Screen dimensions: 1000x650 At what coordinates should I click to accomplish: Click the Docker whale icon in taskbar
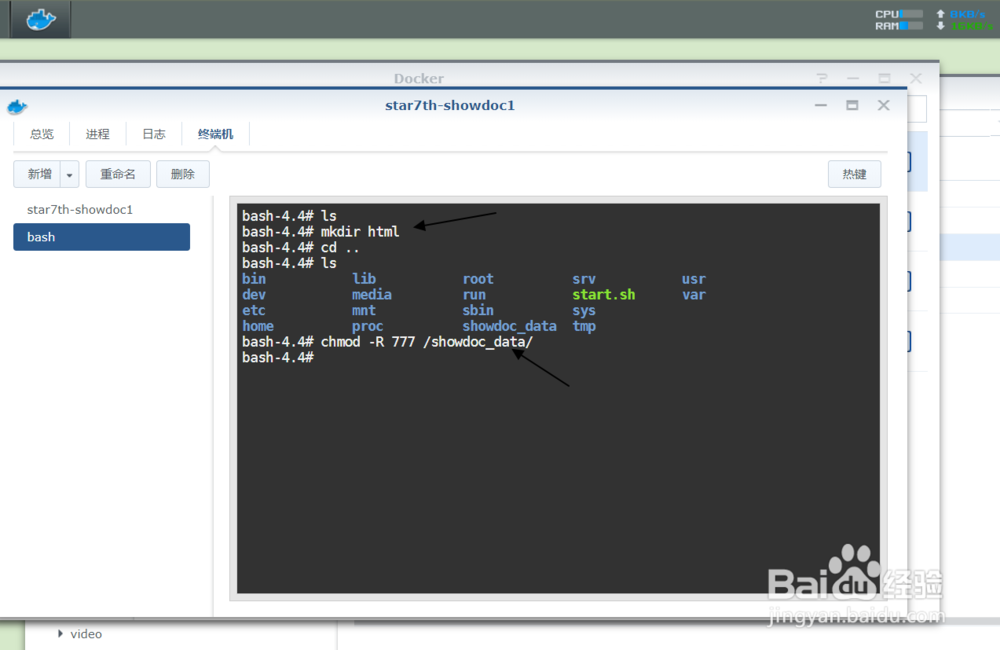[41, 19]
